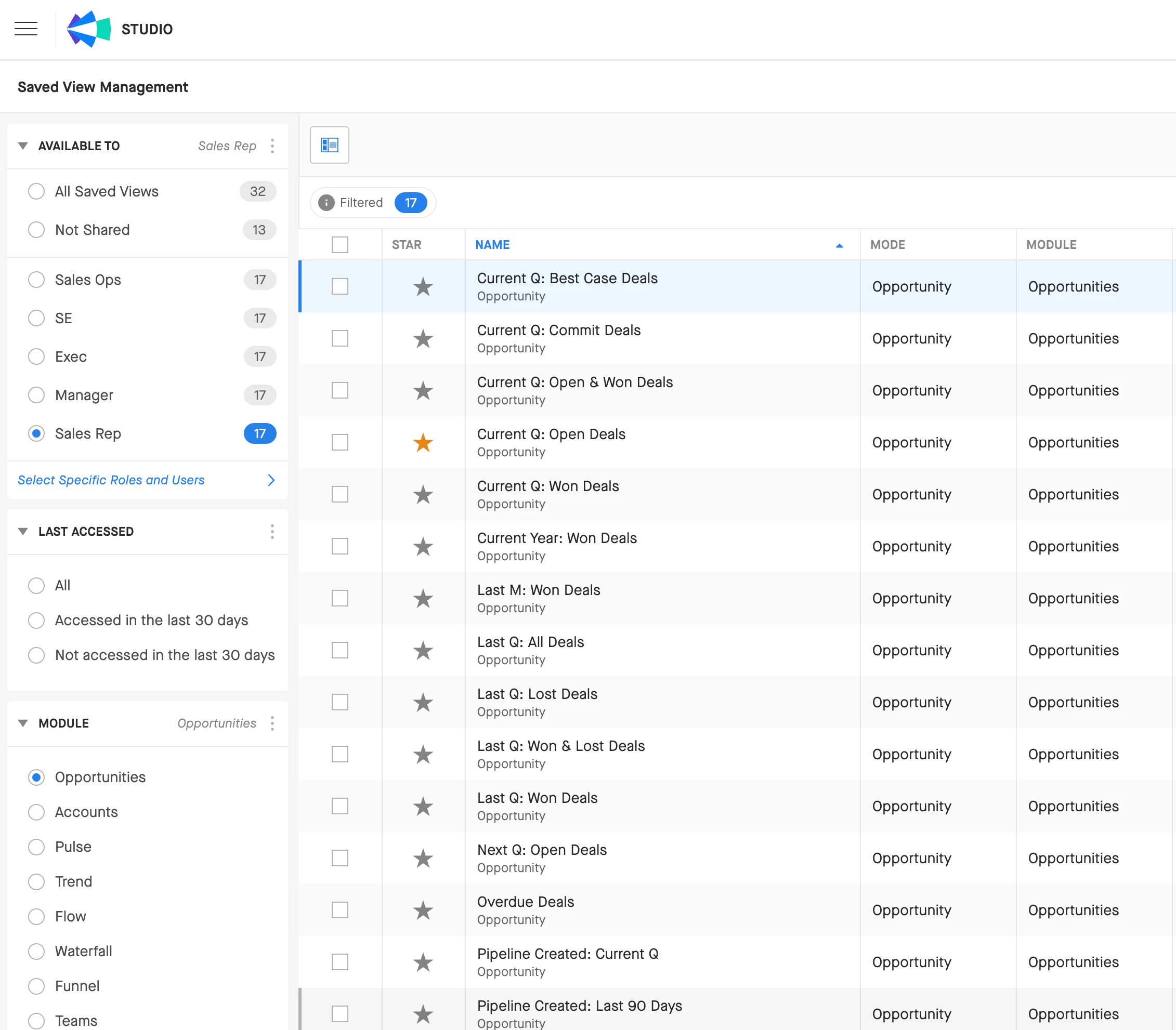Star the Overdue Deals view
Viewport: 1176px width, 1030px height.
click(423, 910)
